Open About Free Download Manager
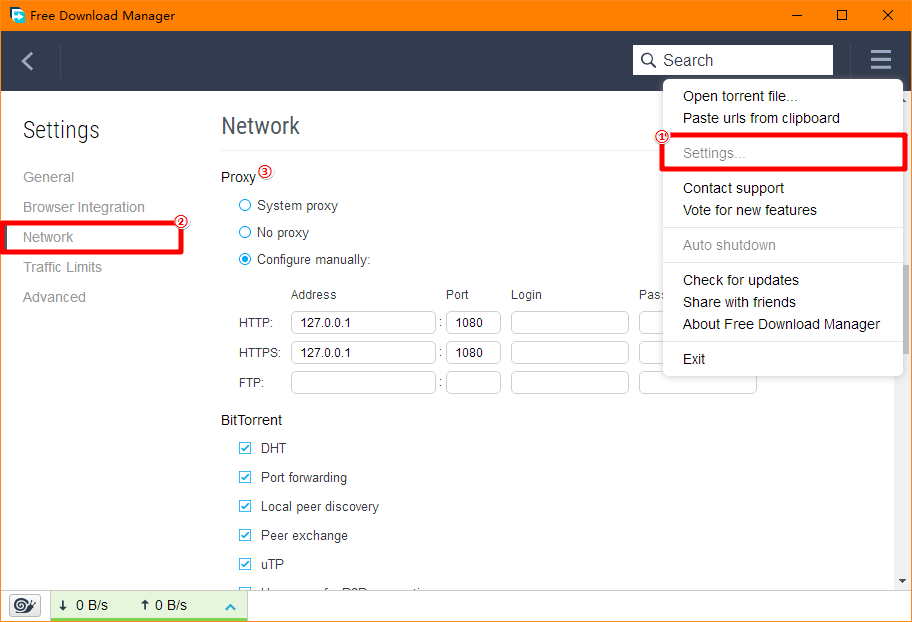This screenshot has width=912, height=622. point(781,324)
